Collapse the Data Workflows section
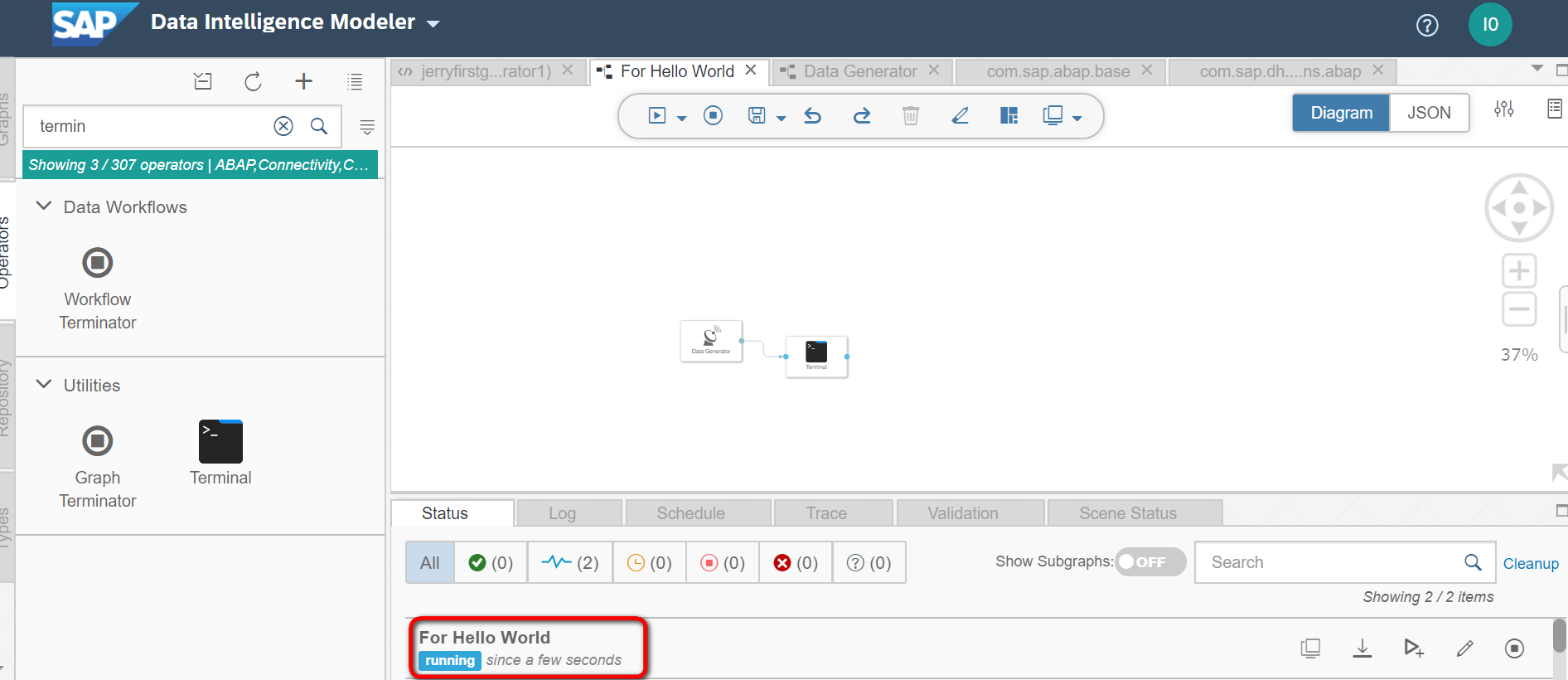 [x=44, y=206]
